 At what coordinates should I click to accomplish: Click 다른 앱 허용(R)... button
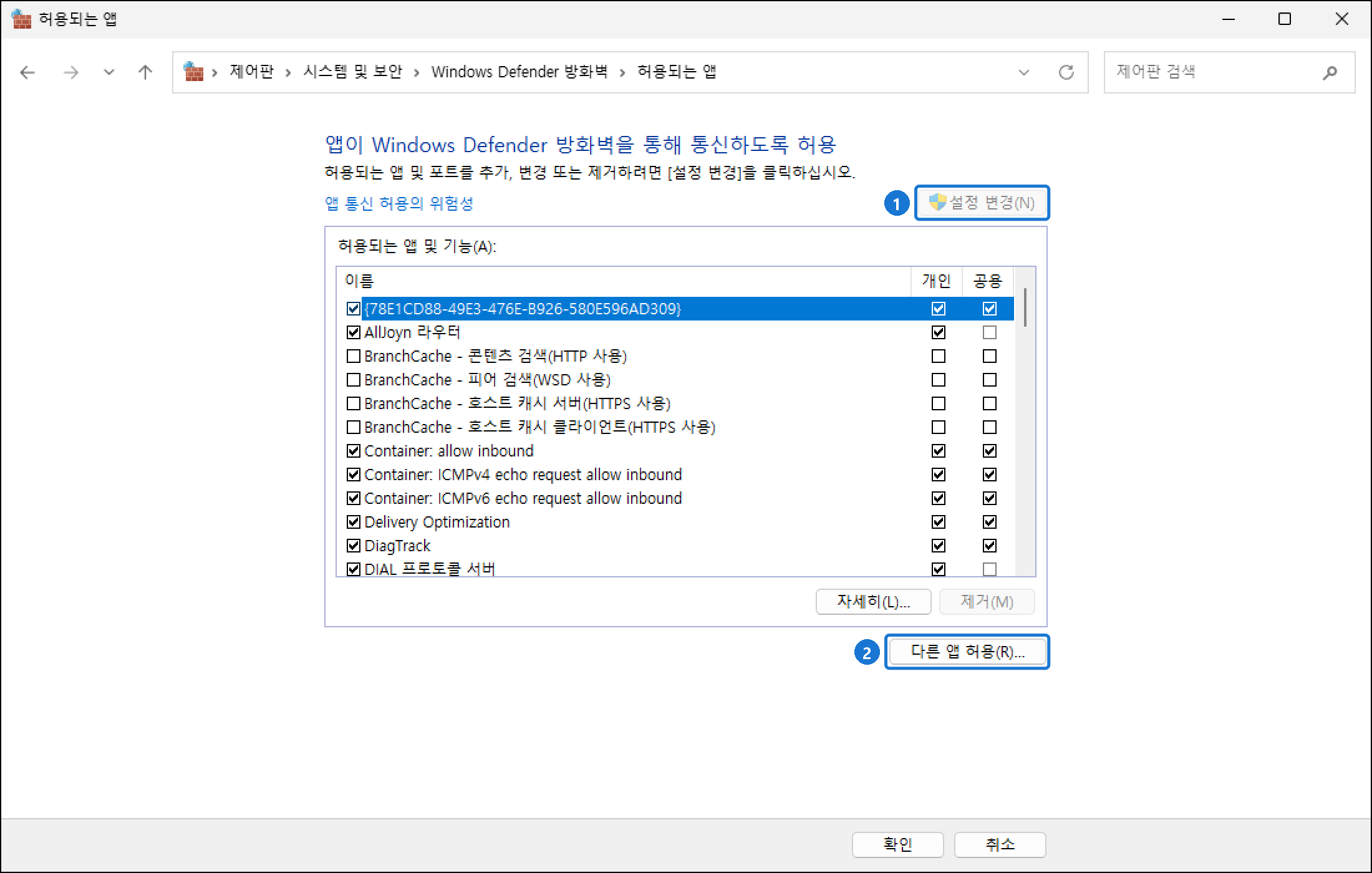[967, 652]
